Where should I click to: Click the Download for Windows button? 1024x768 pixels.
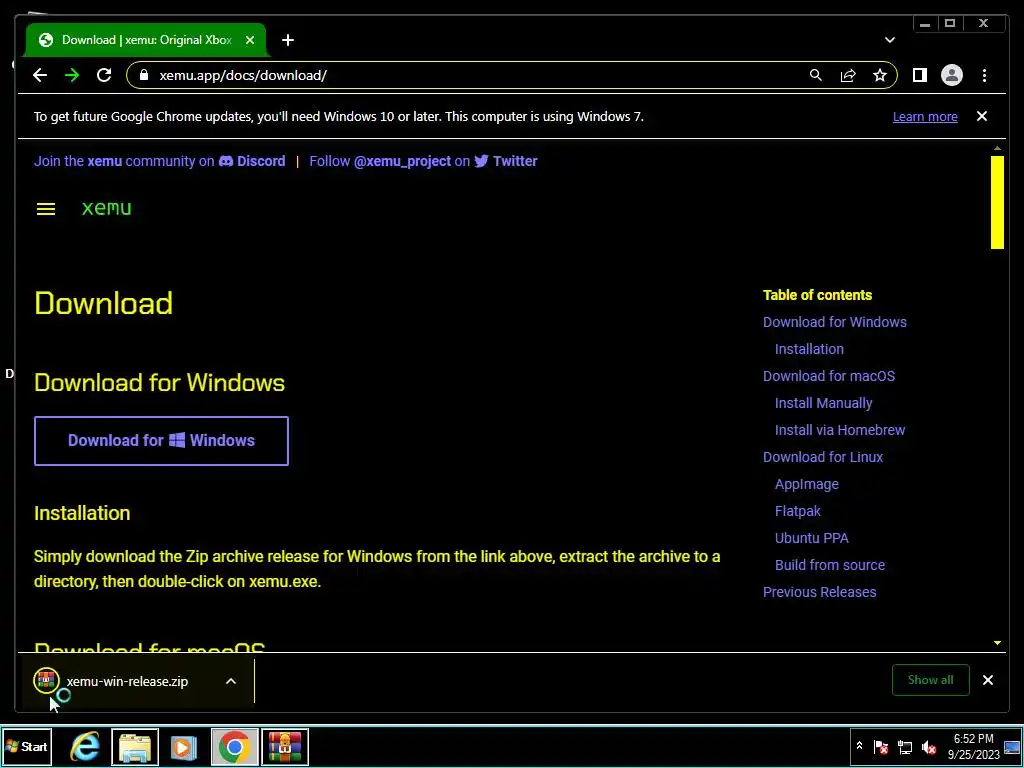coord(161,441)
